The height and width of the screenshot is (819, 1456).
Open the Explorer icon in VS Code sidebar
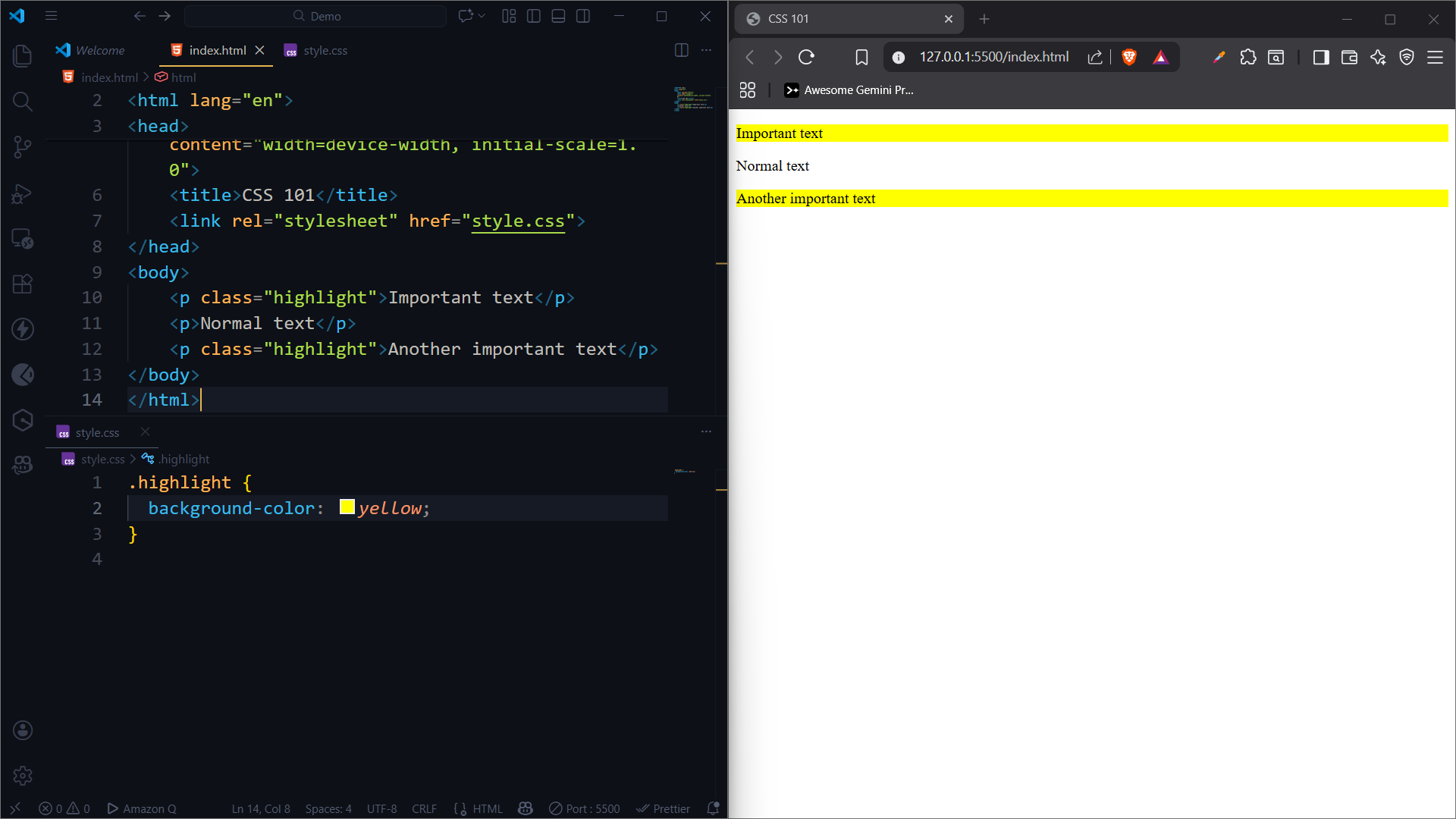click(23, 55)
